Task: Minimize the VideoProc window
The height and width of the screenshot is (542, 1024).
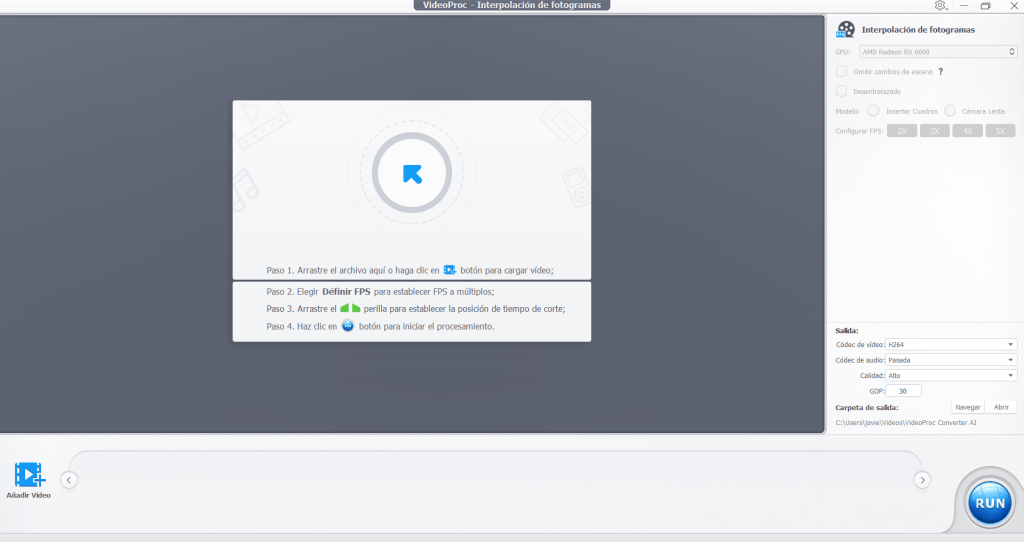Action: coord(964,5)
